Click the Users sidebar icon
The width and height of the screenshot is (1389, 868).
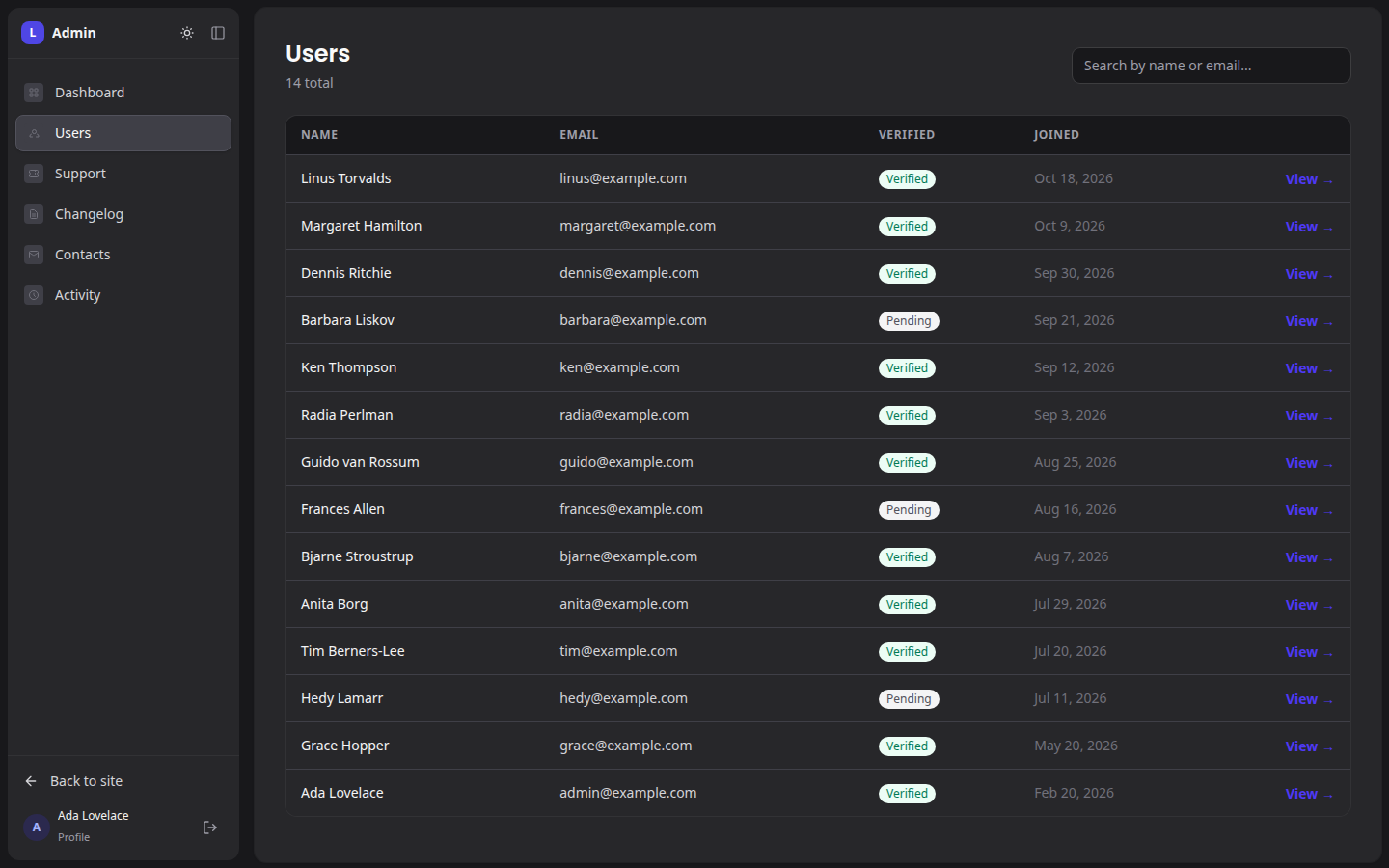click(x=34, y=133)
